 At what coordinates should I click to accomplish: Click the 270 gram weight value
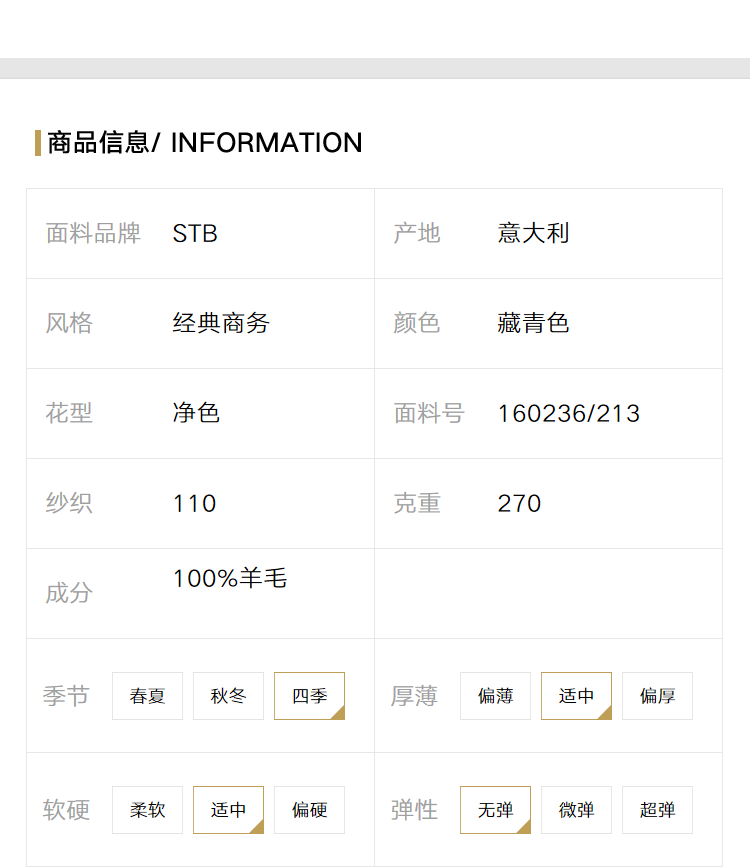[519, 503]
